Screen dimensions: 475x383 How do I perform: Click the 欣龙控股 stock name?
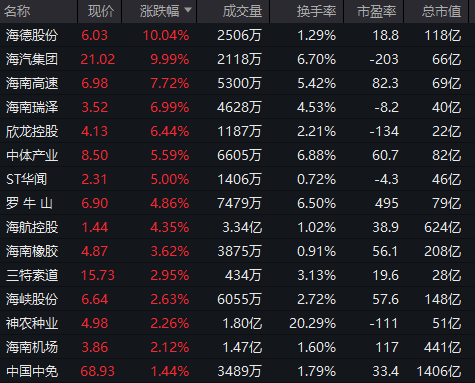point(32,131)
